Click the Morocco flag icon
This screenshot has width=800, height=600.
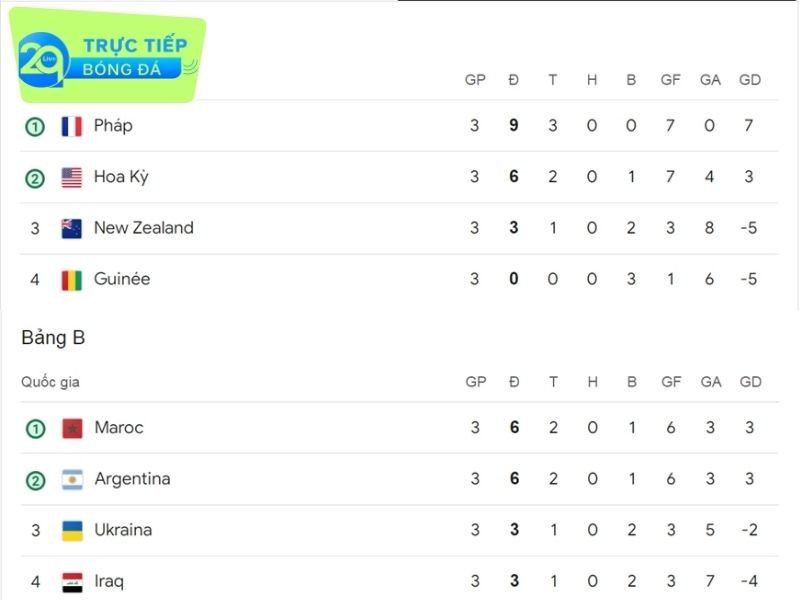pyautogui.click(x=71, y=429)
